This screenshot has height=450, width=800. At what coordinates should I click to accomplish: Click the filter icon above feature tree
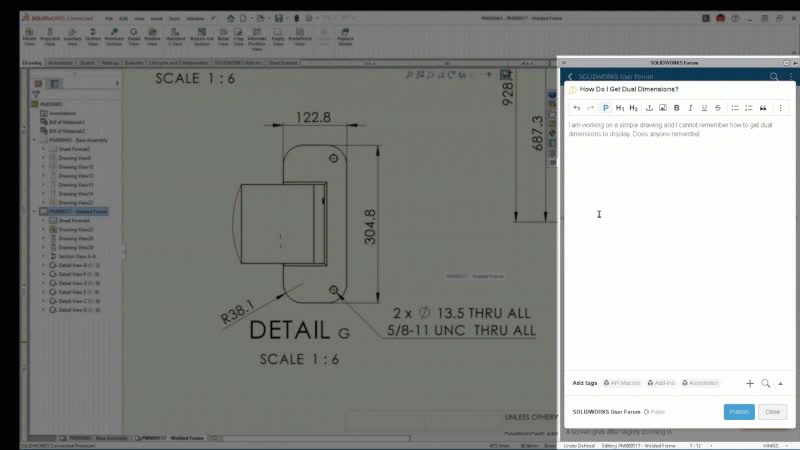coord(36,94)
